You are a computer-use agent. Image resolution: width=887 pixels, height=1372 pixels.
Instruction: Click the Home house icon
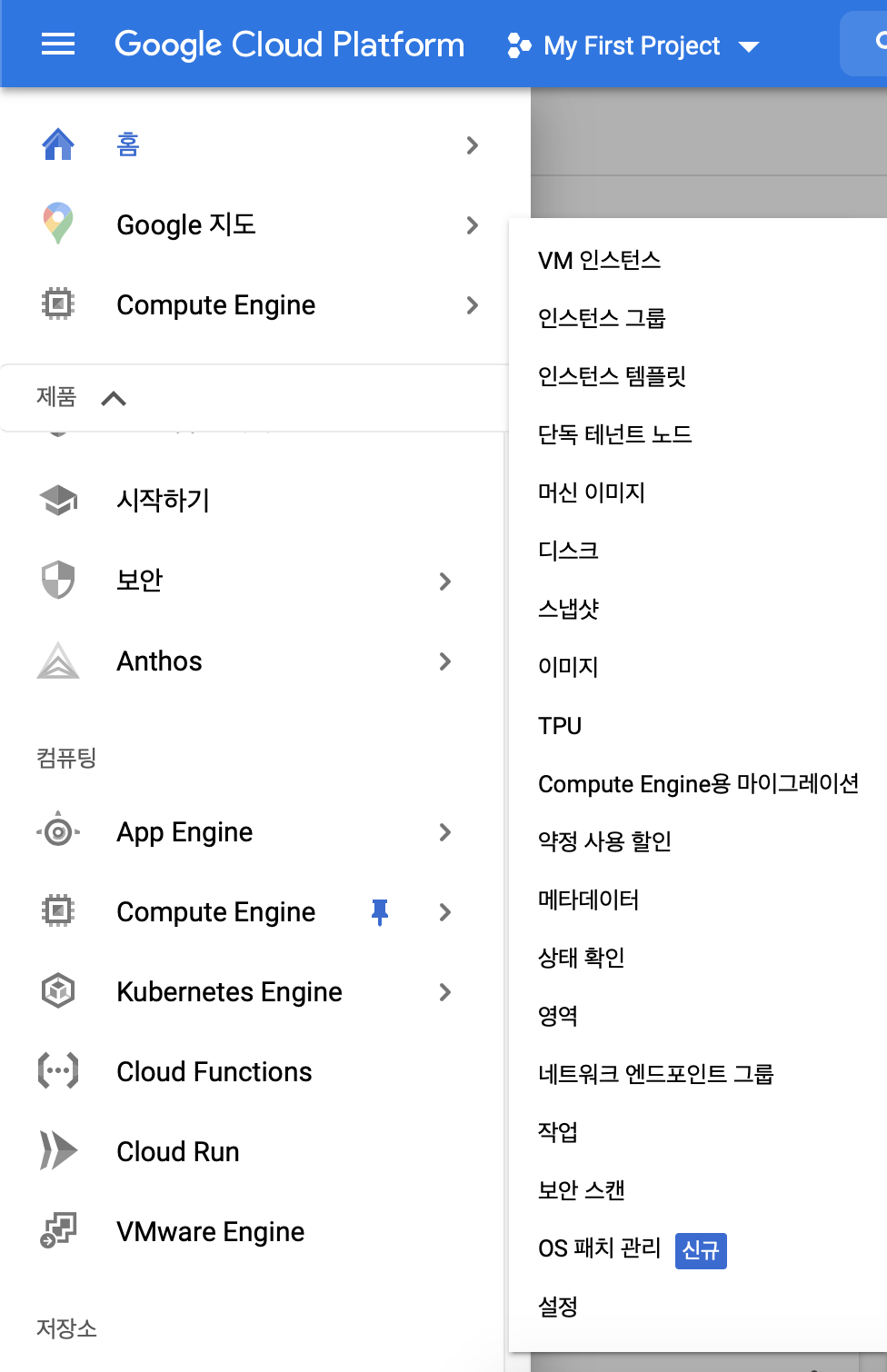(x=58, y=144)
